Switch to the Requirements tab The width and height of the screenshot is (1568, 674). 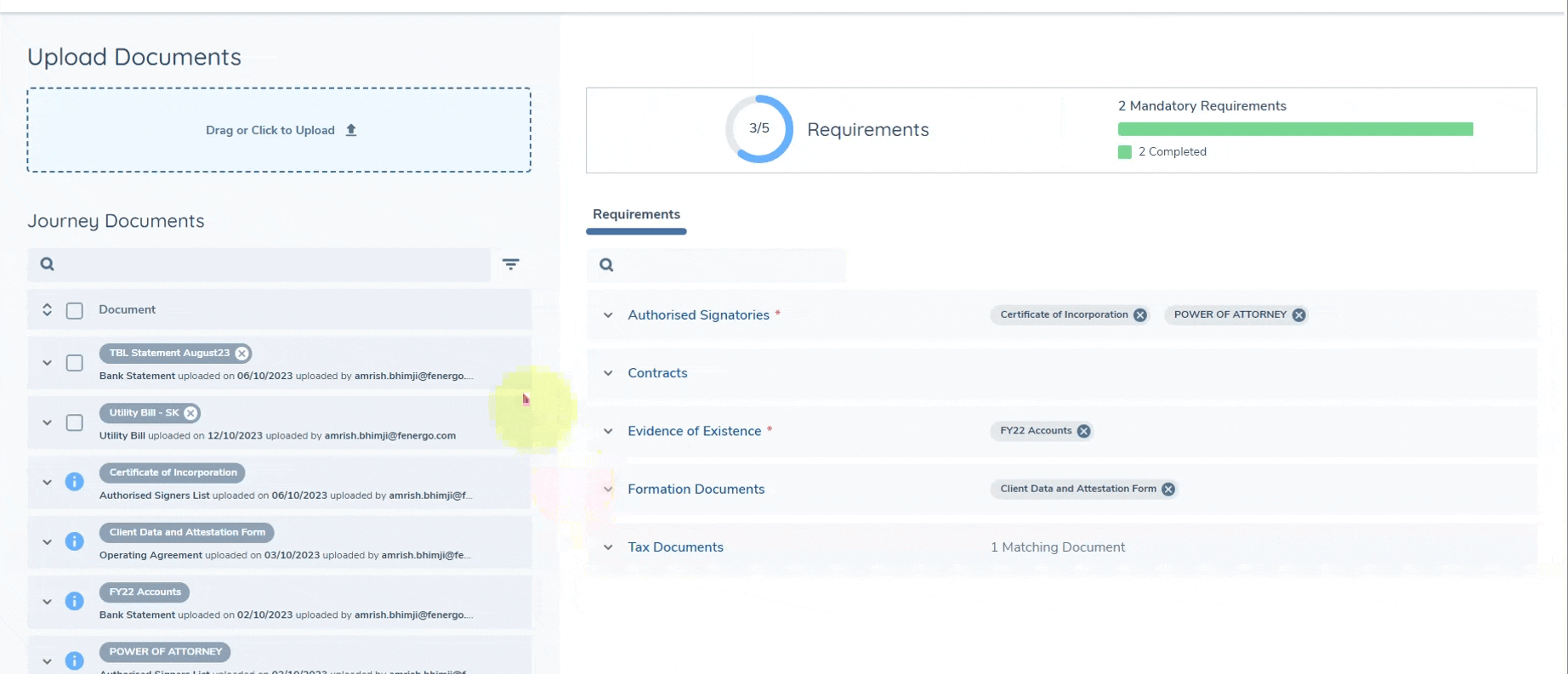pyautogui.click(x=636, y=215)
